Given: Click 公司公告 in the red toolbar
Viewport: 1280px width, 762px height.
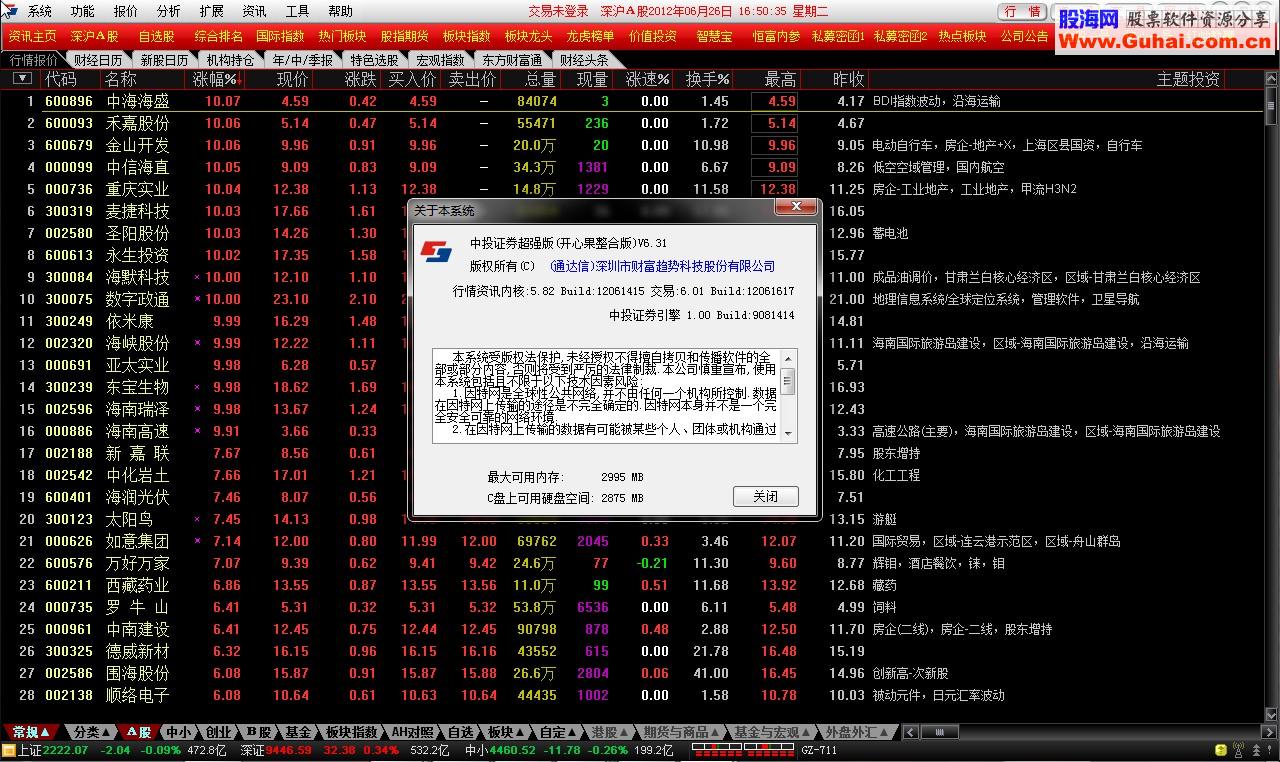Looking at the screenshot, I should click(x=1024, y=36).
